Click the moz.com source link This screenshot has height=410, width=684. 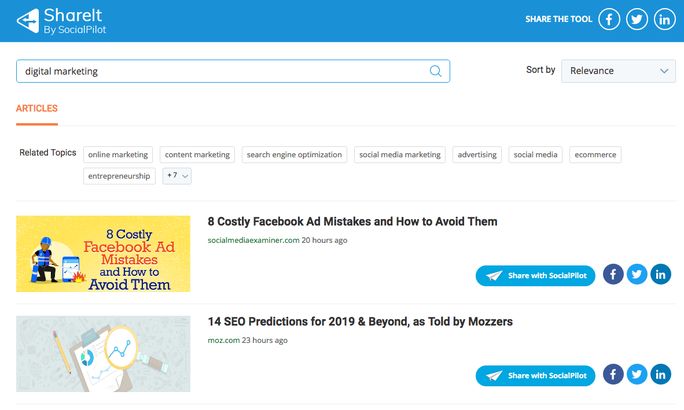(224, 340)
